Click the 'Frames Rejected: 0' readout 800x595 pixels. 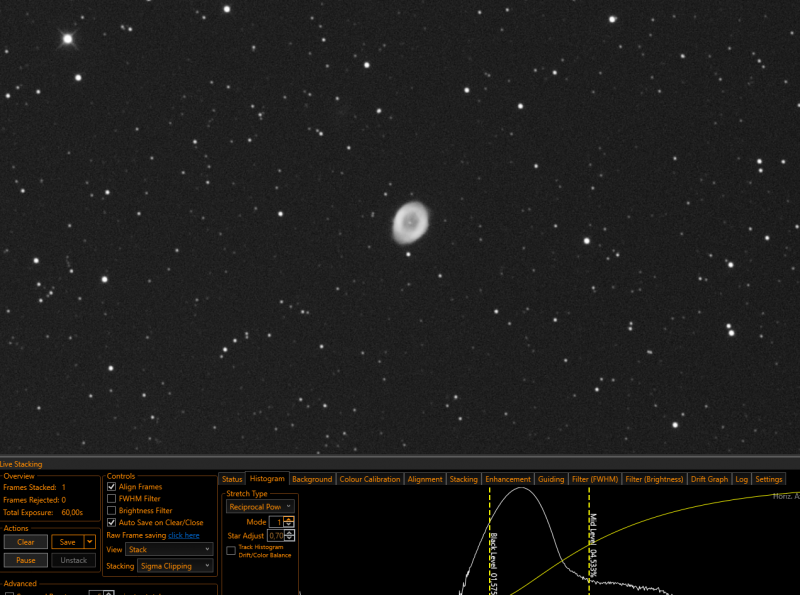coord(35,500)
